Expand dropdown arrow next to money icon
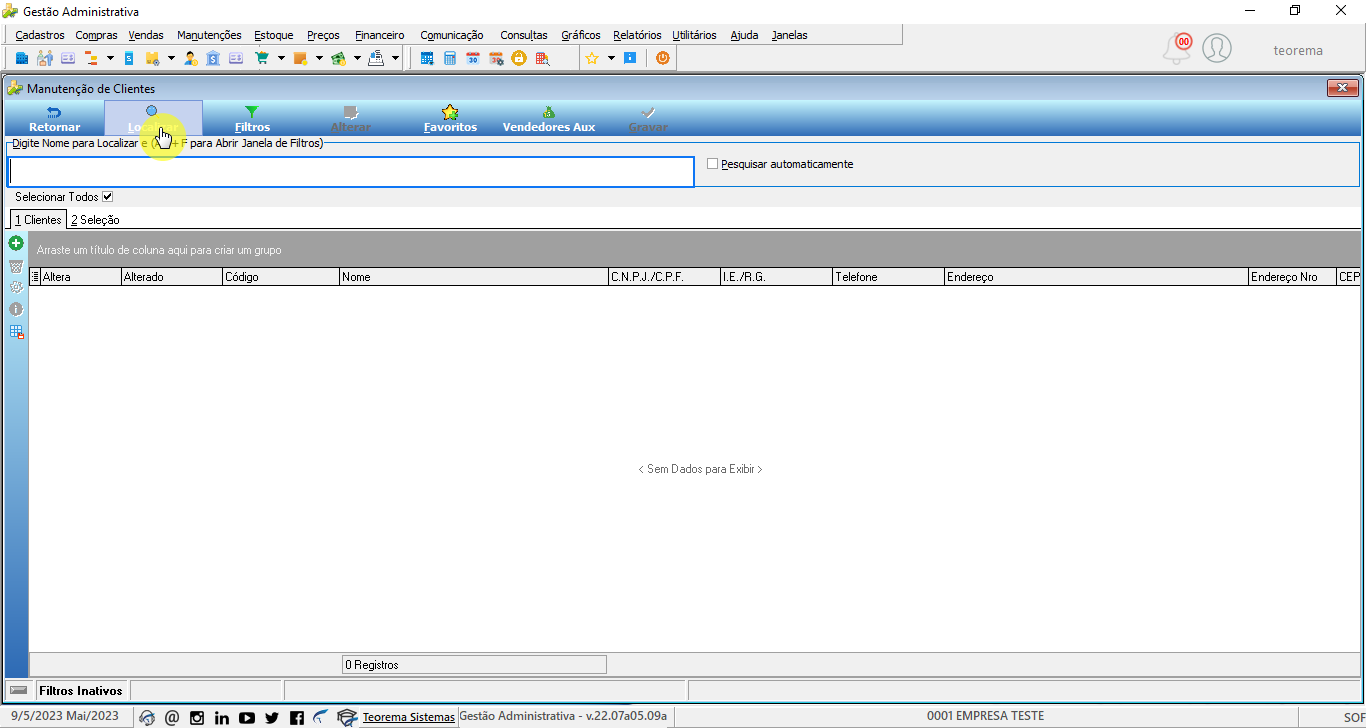Viewport: 1366px width, 728px height. click(357, 58)
